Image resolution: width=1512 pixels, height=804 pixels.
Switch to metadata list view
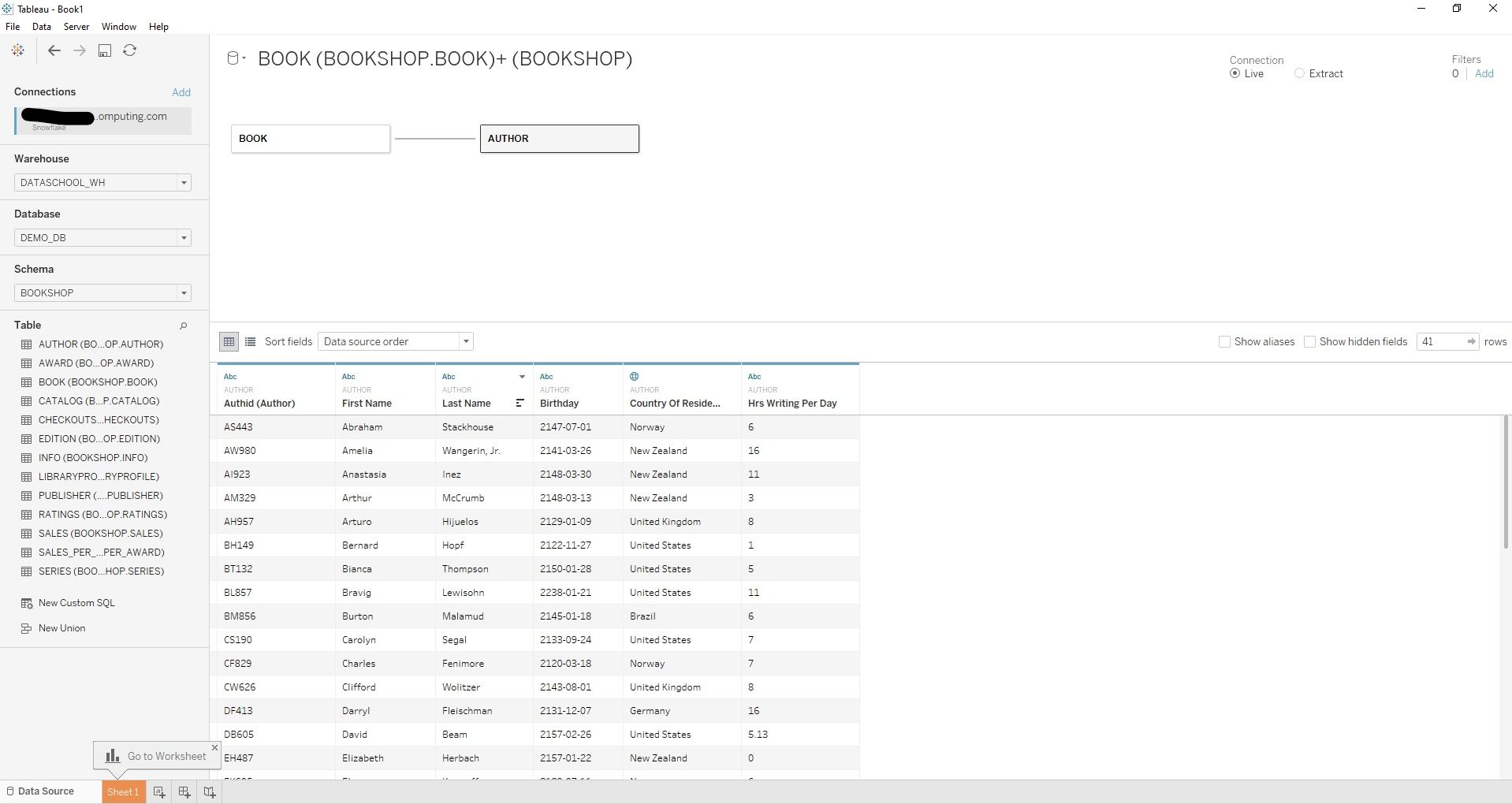click(x=250, y=341)
